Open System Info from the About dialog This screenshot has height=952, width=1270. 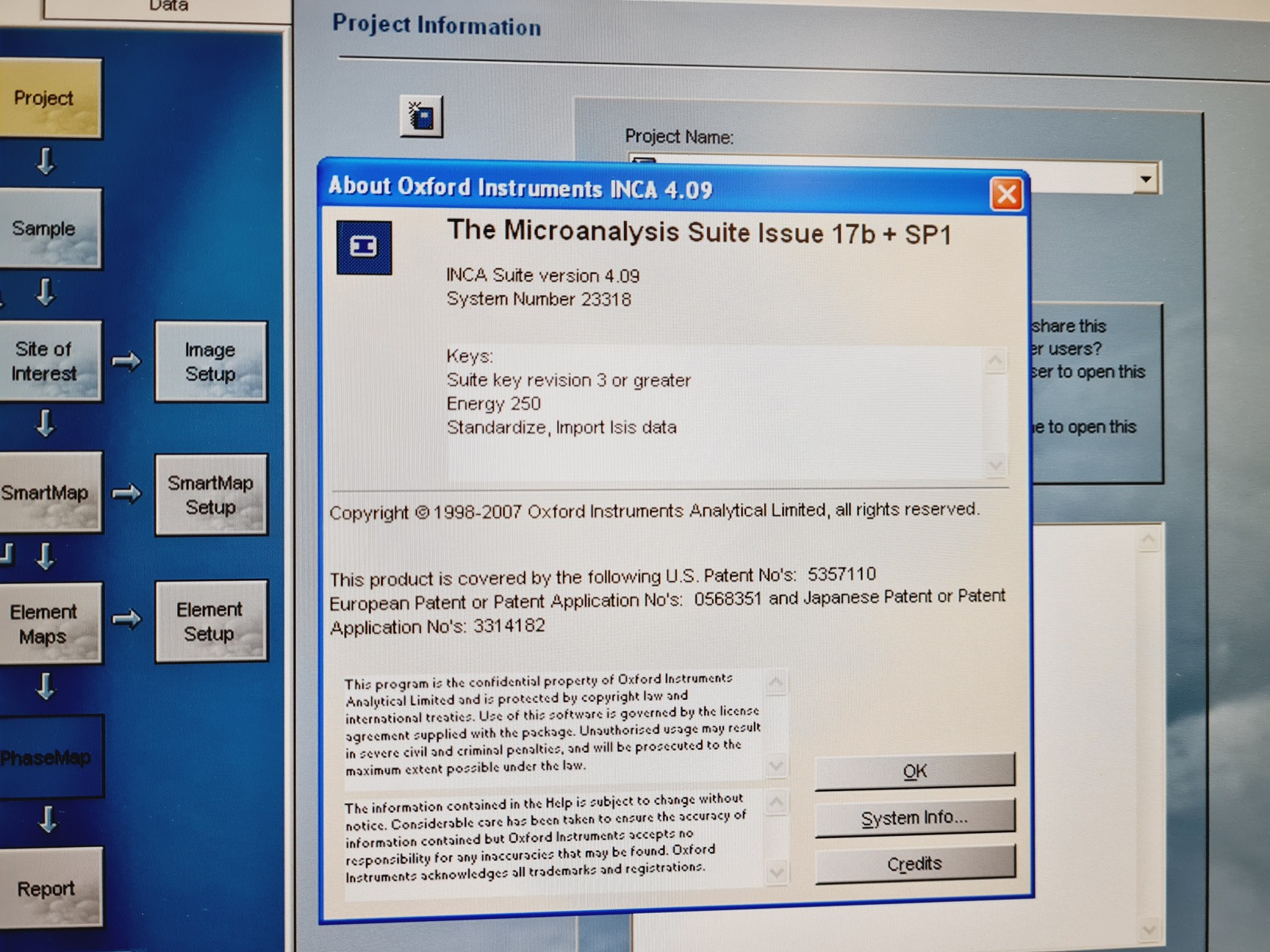(914, 818)
